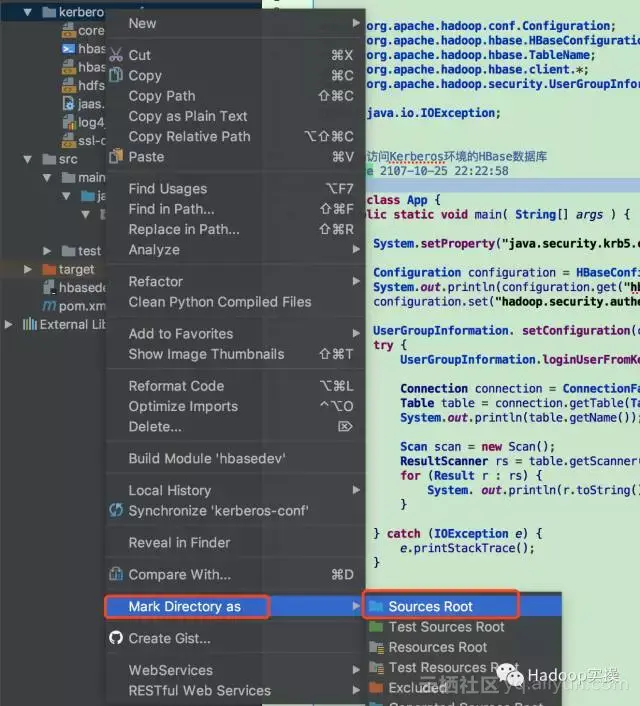
Task: Choose Mark Directory as entry
Action: coord(236,606)
